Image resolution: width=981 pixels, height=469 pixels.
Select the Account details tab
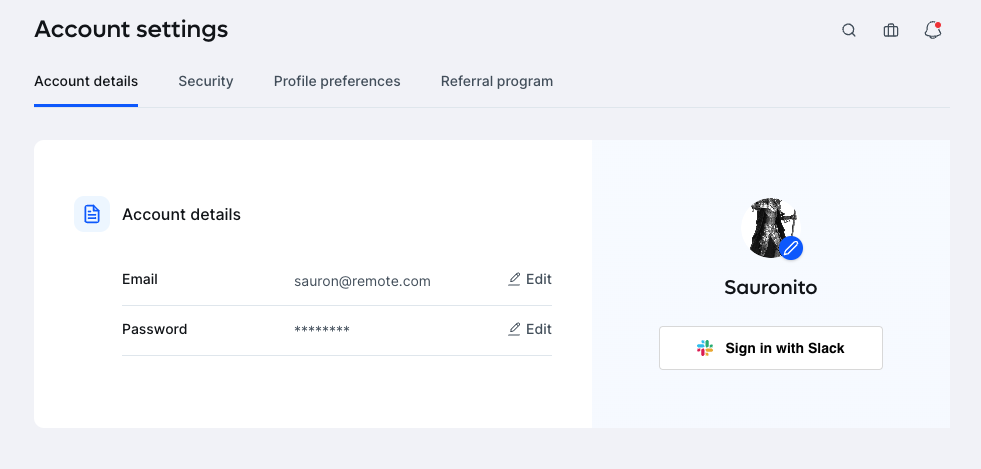click(86, 81)
